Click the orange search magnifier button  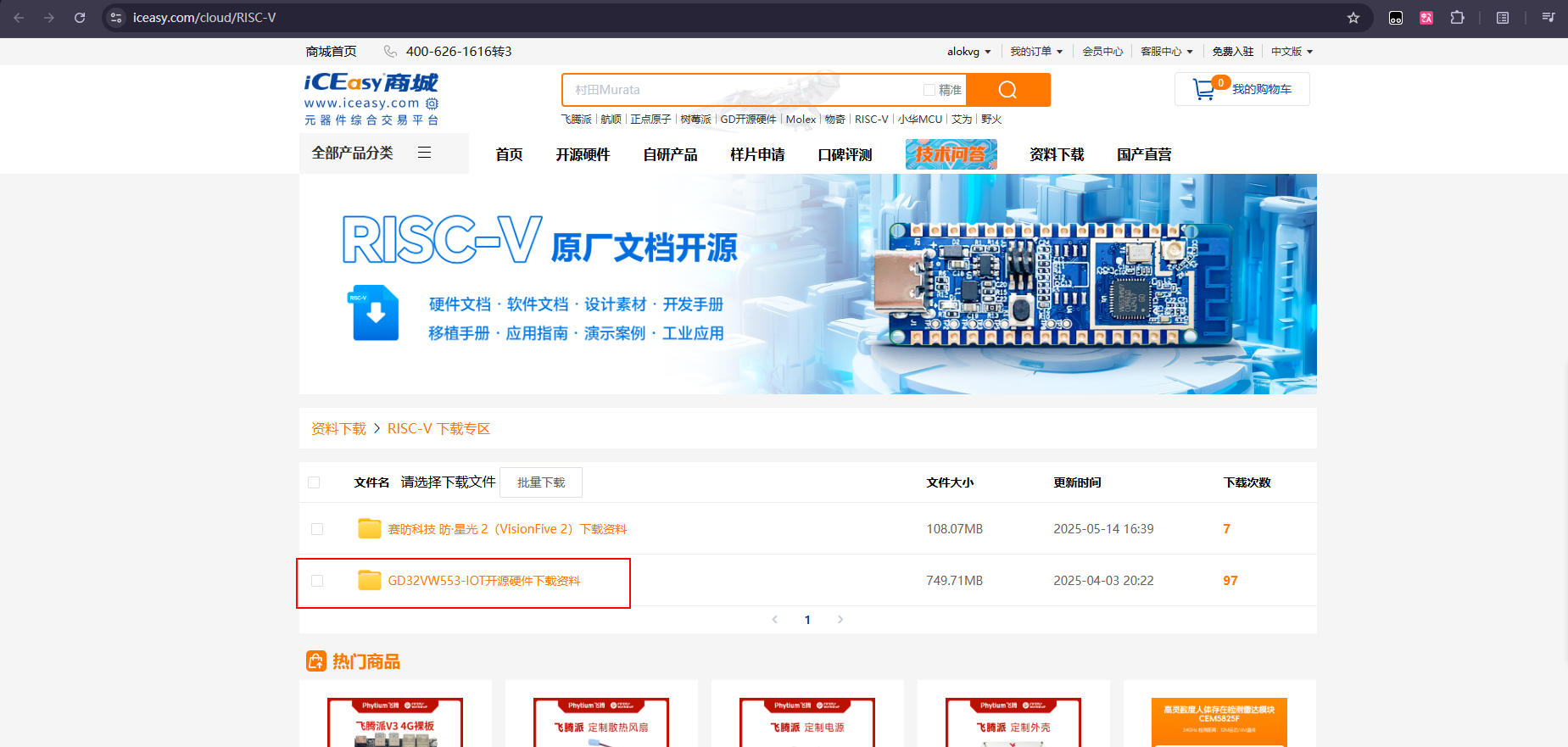tap(1007, 90)
